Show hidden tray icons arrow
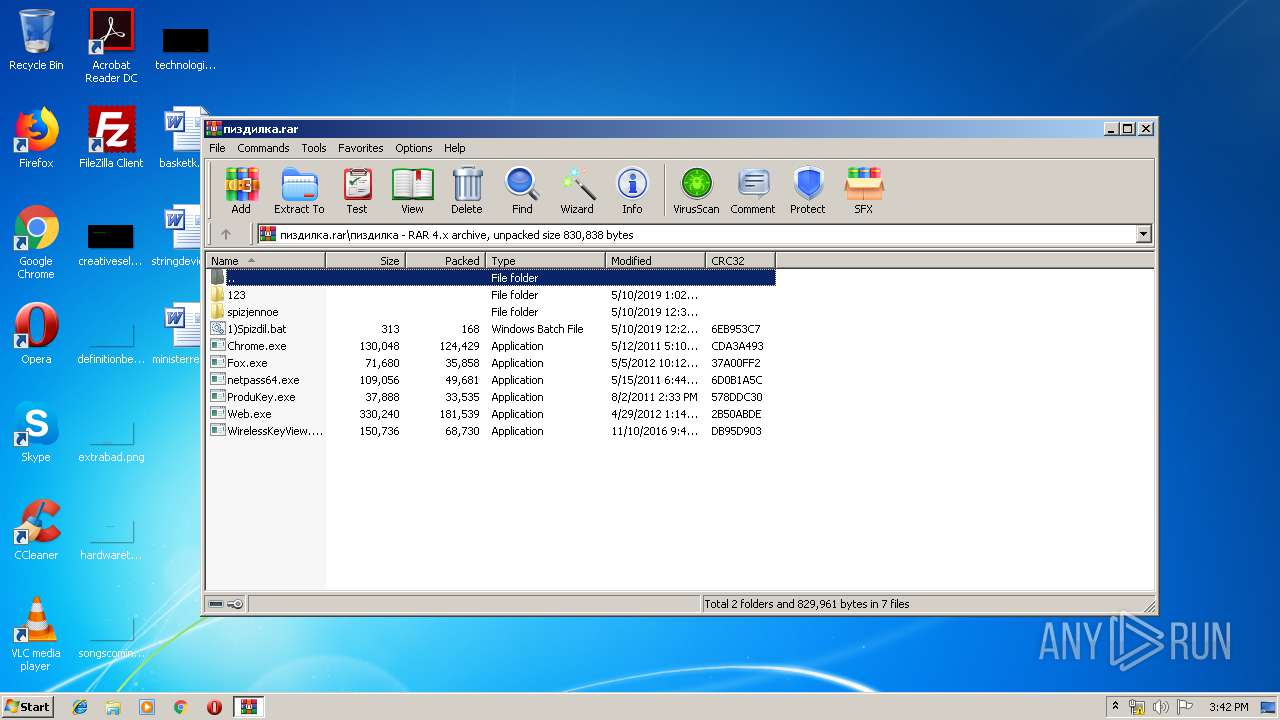This screenshot has height=720, width=1280. [x=1116, y=707]
